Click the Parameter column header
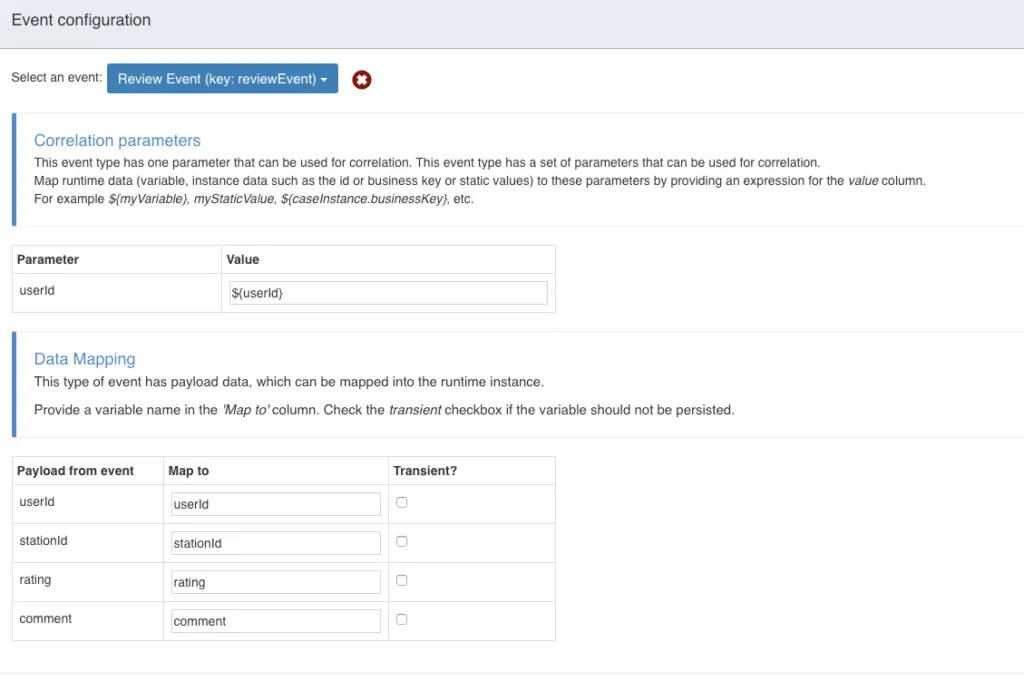 pyautogui.click(x=48, y=259)
